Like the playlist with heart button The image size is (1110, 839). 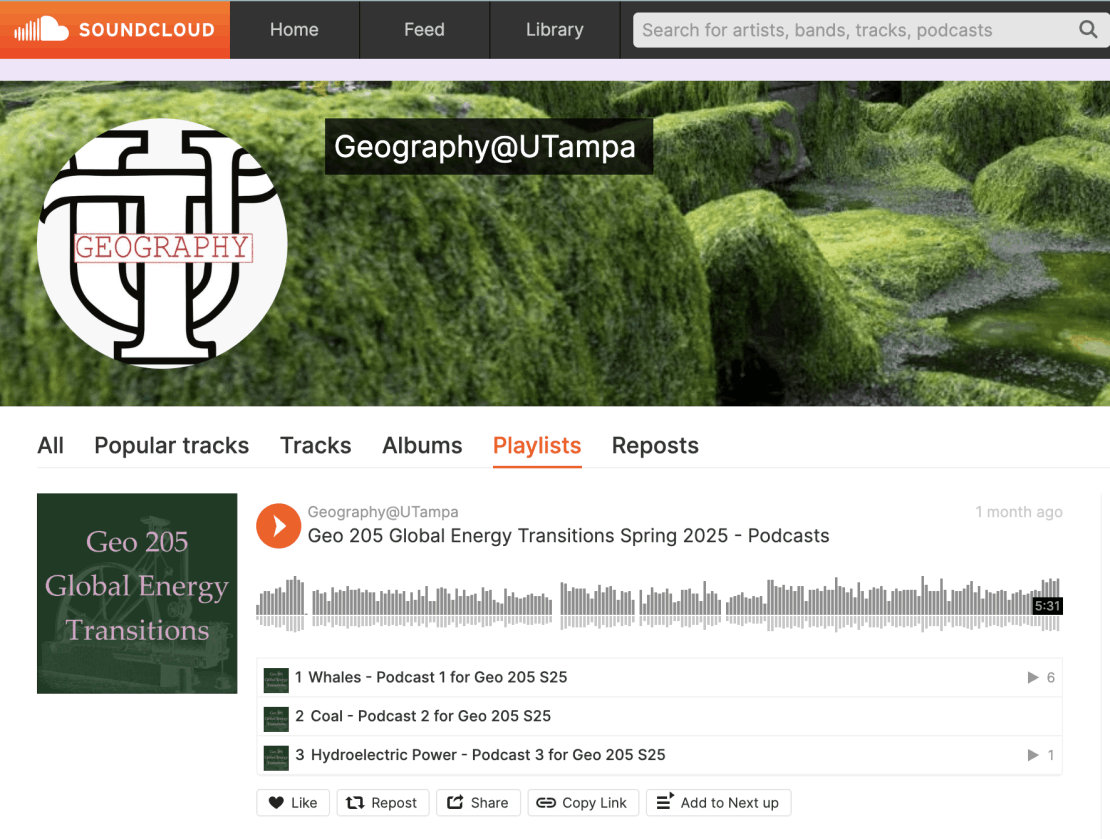click(x=292, y=803)
